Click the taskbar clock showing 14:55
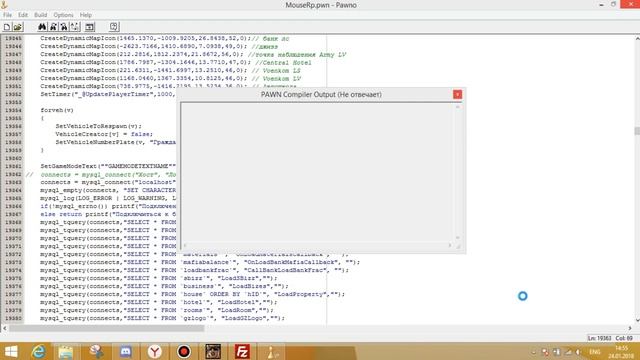Image resolution: width=640 pixels, height=360 pixels. pos(621,352)
